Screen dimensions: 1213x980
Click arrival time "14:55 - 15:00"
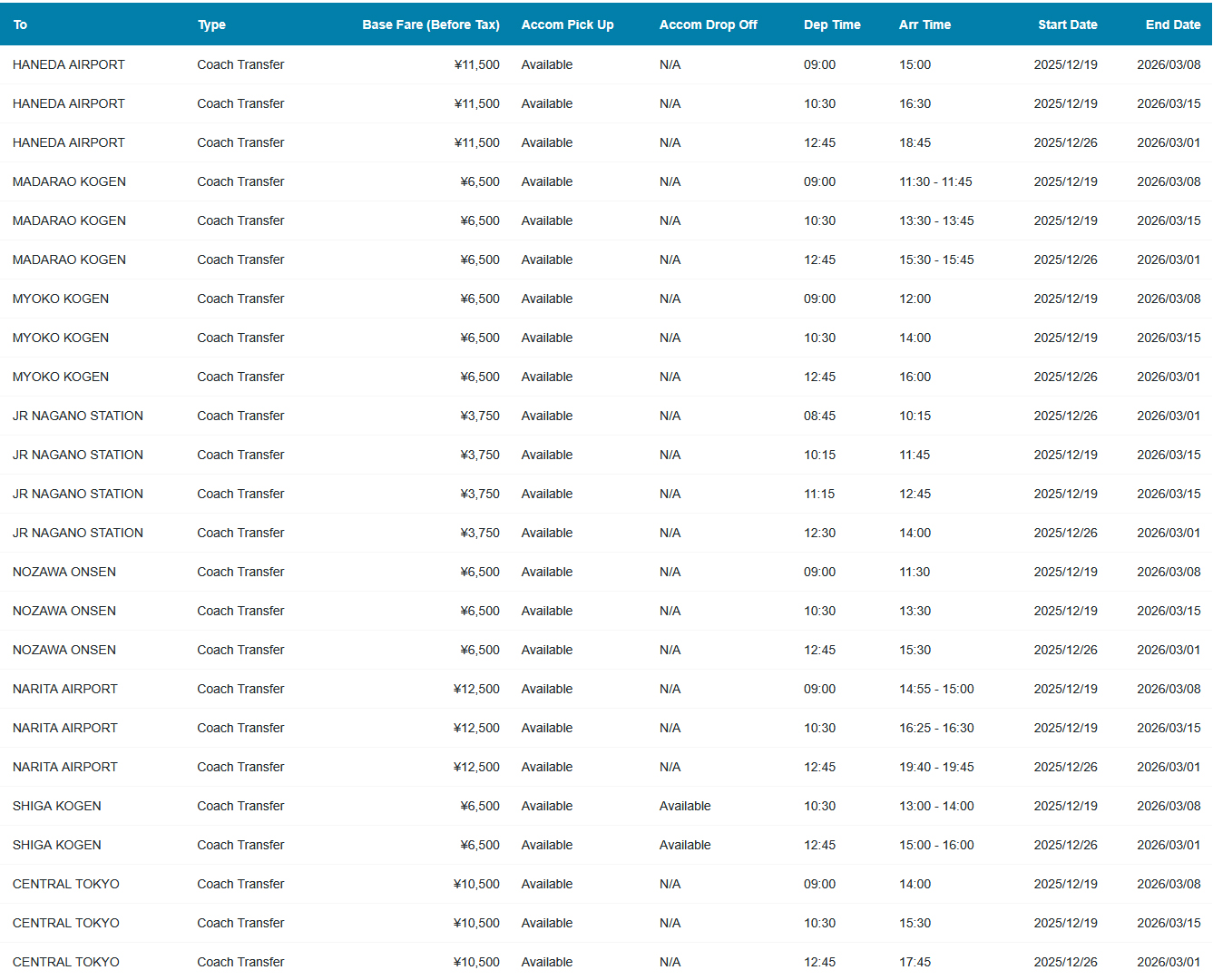936,689
